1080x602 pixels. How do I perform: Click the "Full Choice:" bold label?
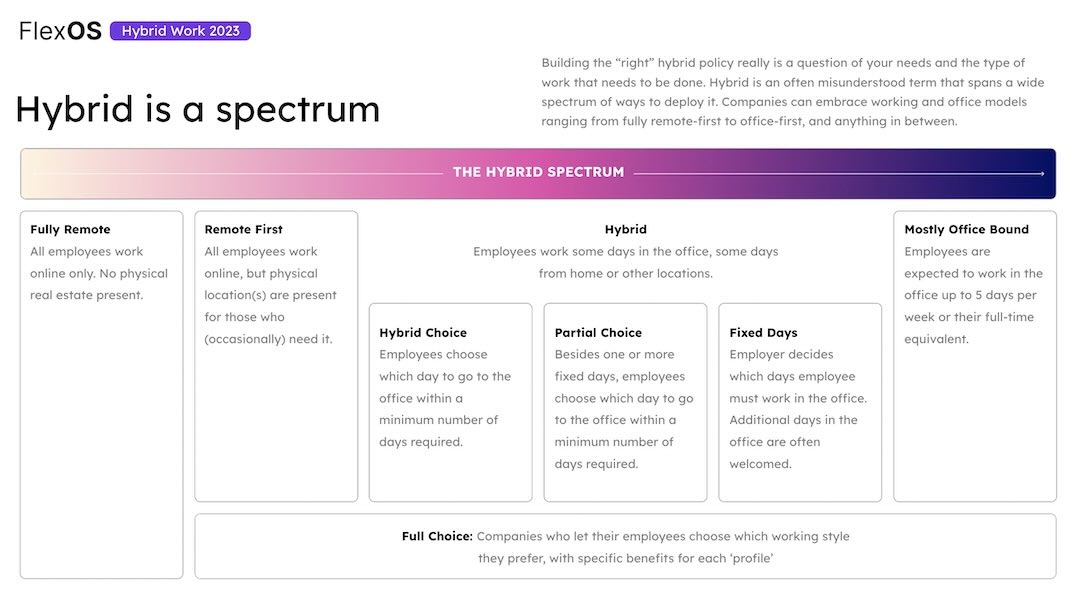pos(437,537)
